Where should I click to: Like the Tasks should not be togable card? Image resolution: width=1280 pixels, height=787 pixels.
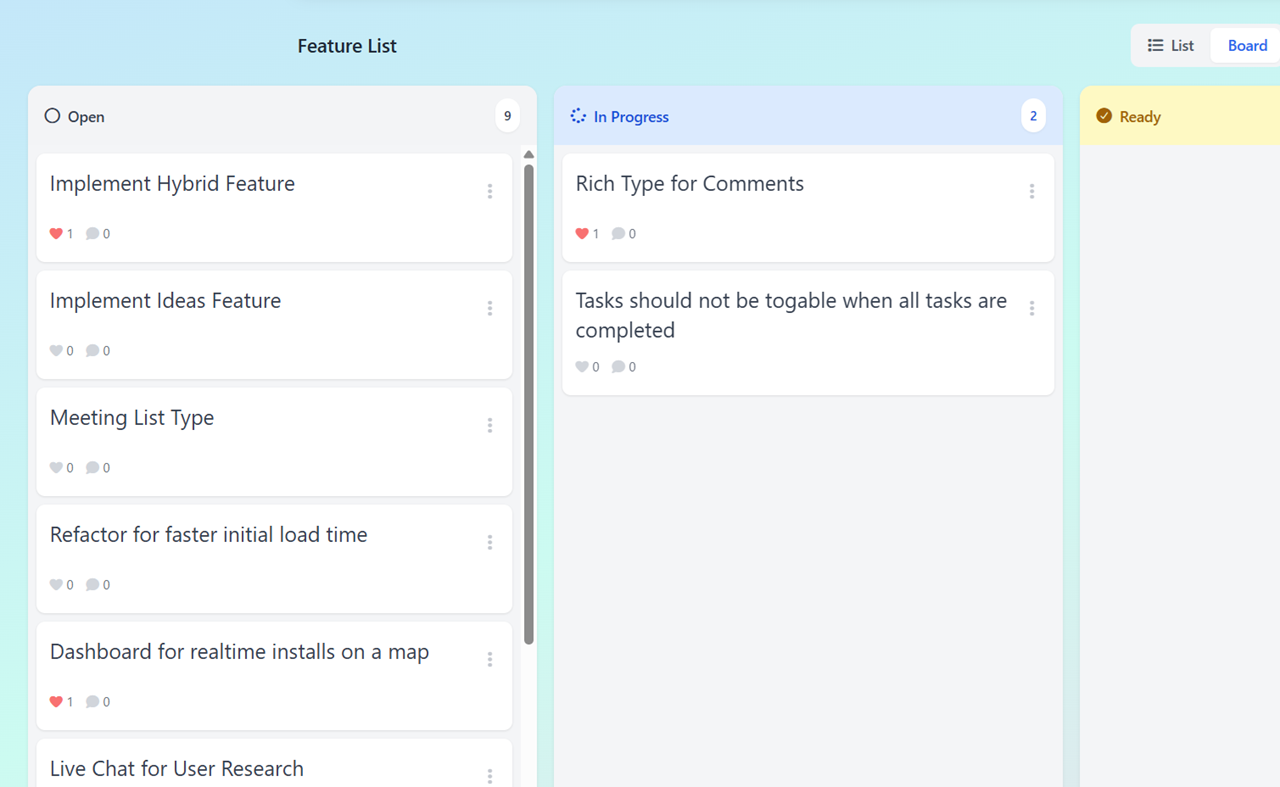tap(582, 367)
